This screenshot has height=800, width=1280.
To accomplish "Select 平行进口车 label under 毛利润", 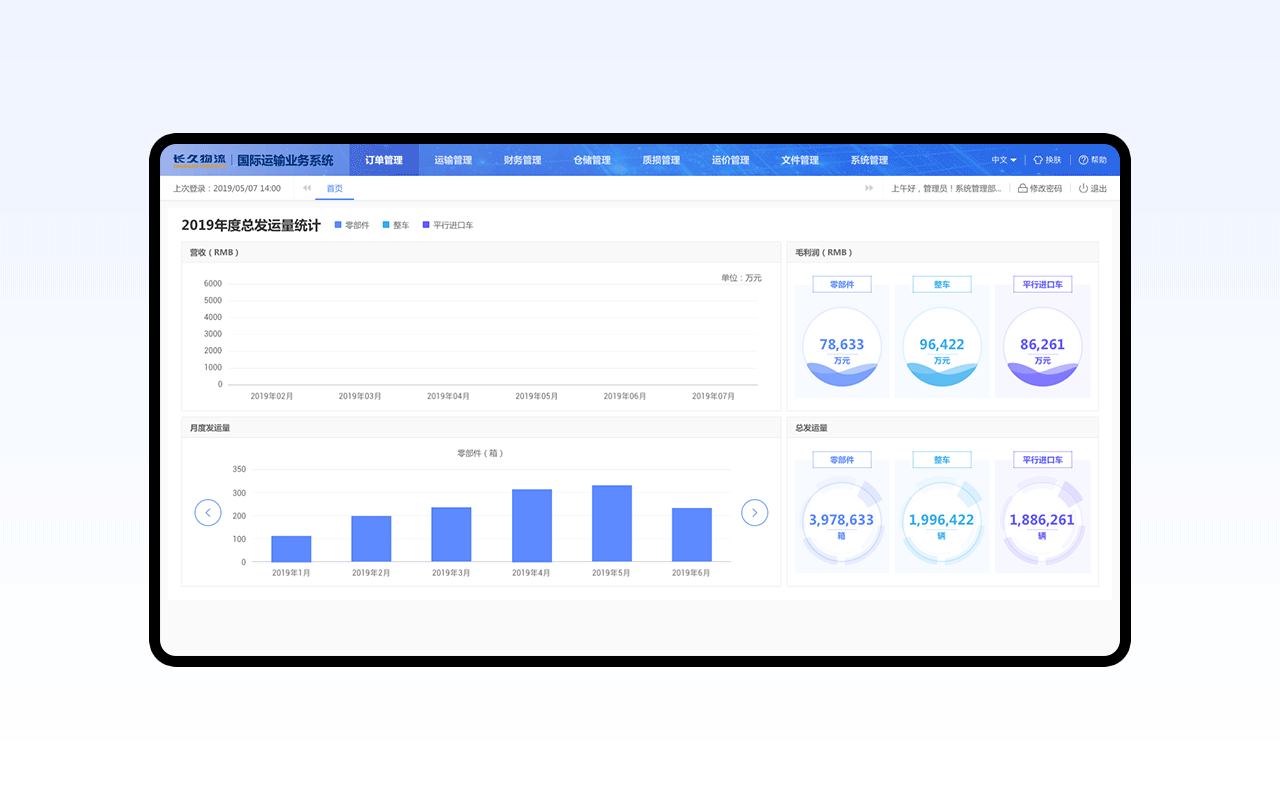I will [1042, 285].
